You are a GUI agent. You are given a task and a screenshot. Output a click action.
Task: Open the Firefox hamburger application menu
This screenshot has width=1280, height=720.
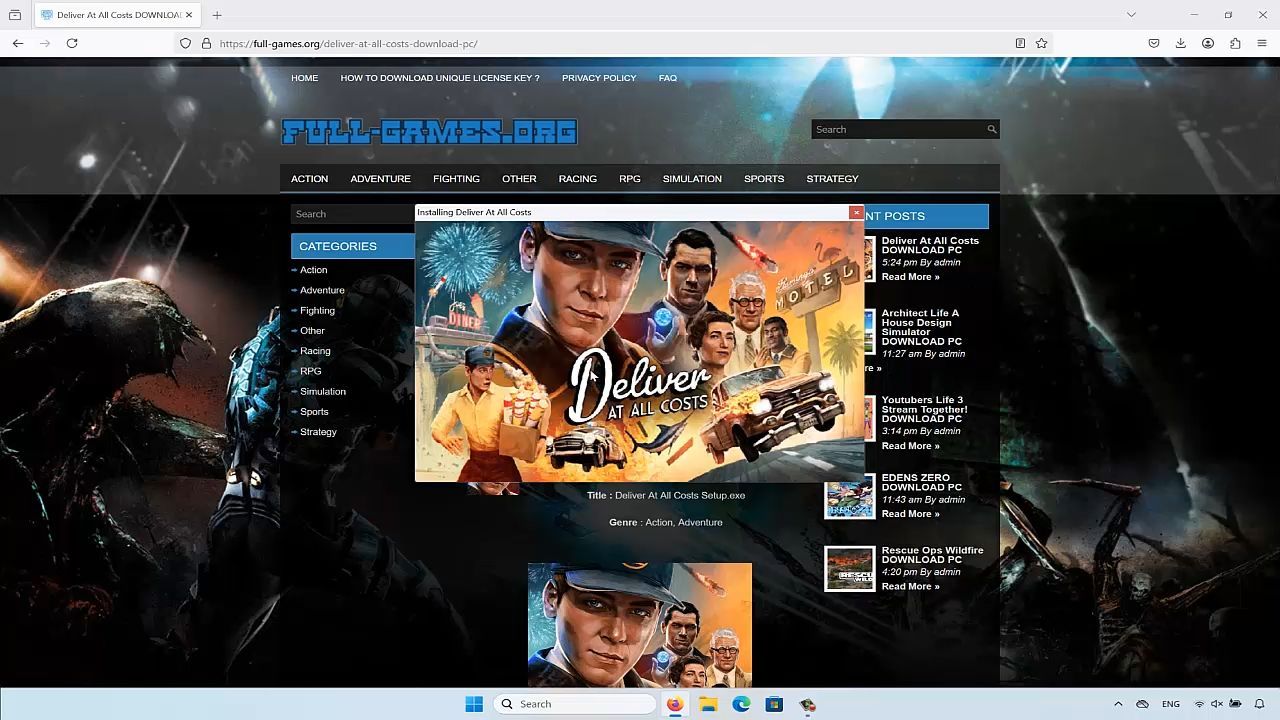(1262, 43)
